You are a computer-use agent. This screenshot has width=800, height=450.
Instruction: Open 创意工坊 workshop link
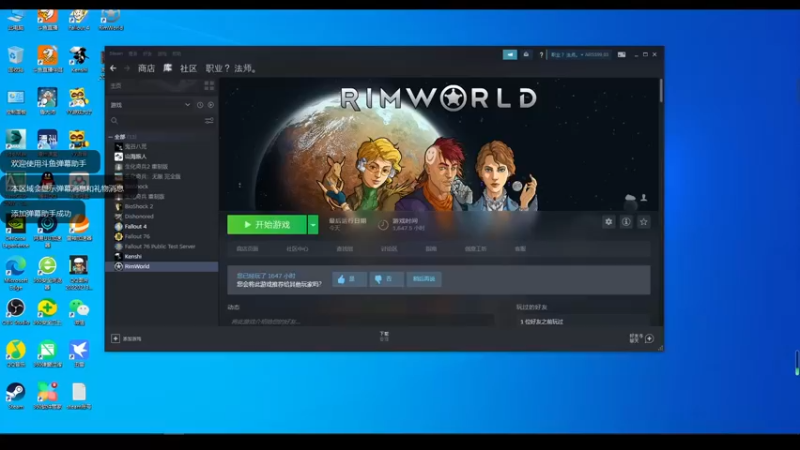click(x=476, y=249)
